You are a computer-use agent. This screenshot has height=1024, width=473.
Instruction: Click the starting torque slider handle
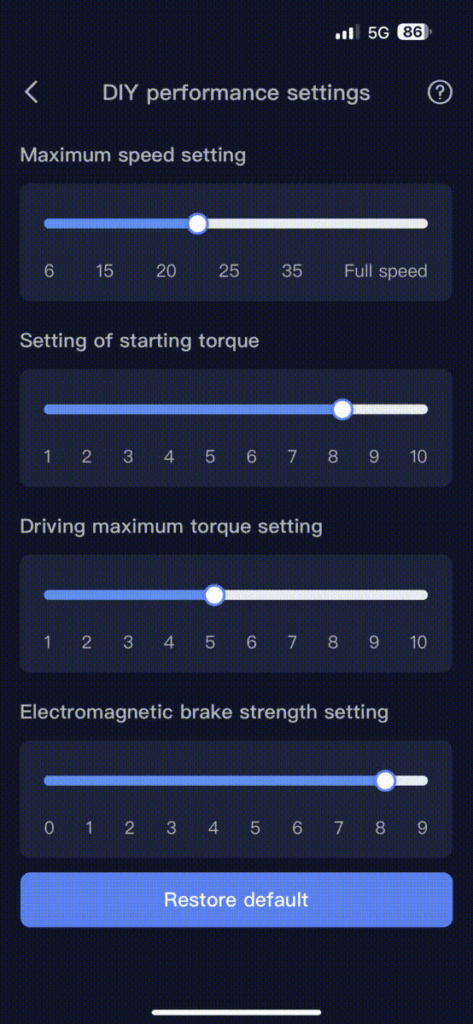tap(342, 409)
